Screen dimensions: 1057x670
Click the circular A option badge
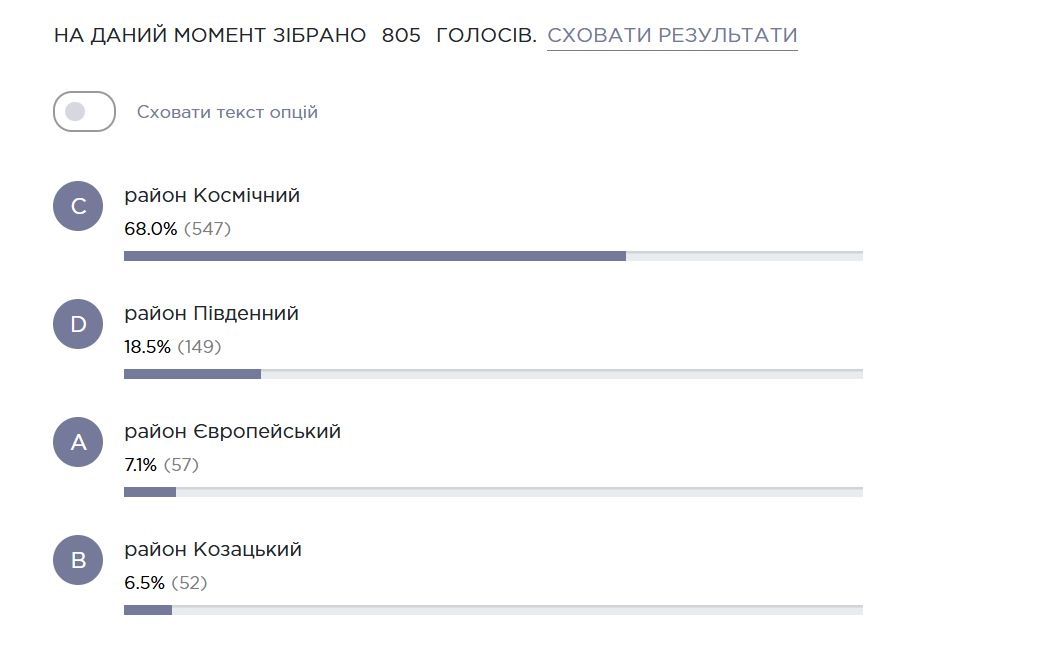(x=78, y=442)
